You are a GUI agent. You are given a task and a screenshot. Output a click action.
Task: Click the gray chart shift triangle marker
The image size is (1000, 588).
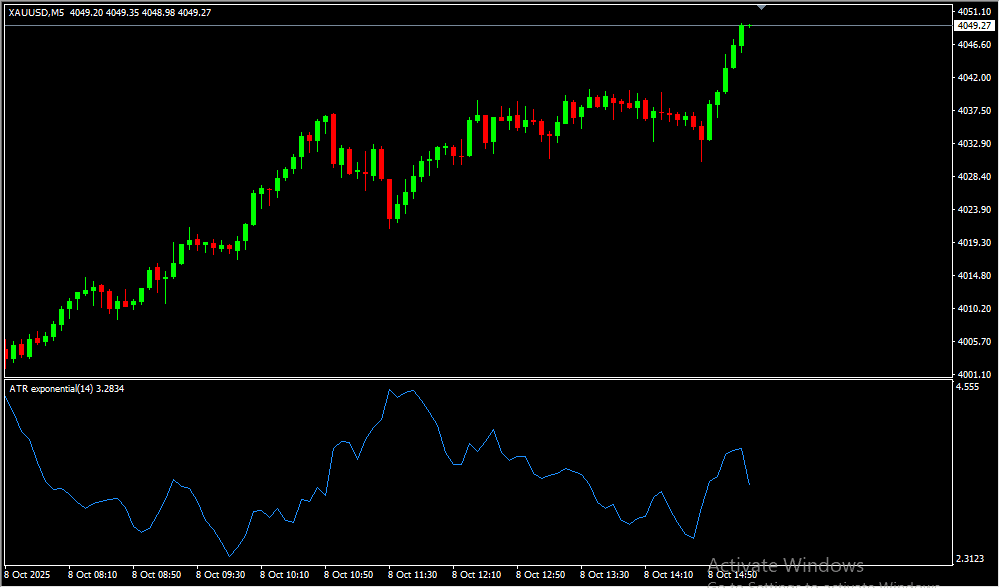(762, 7)
